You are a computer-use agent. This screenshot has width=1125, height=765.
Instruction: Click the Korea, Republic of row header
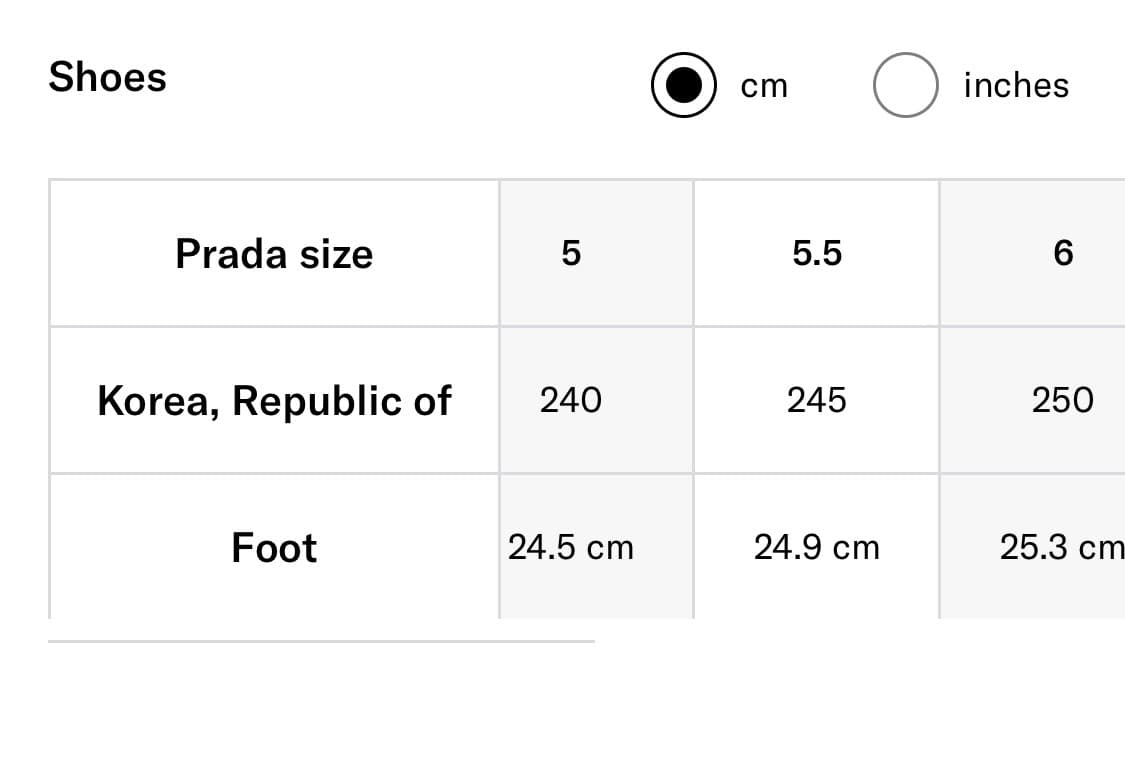click(x=274, y=400)
